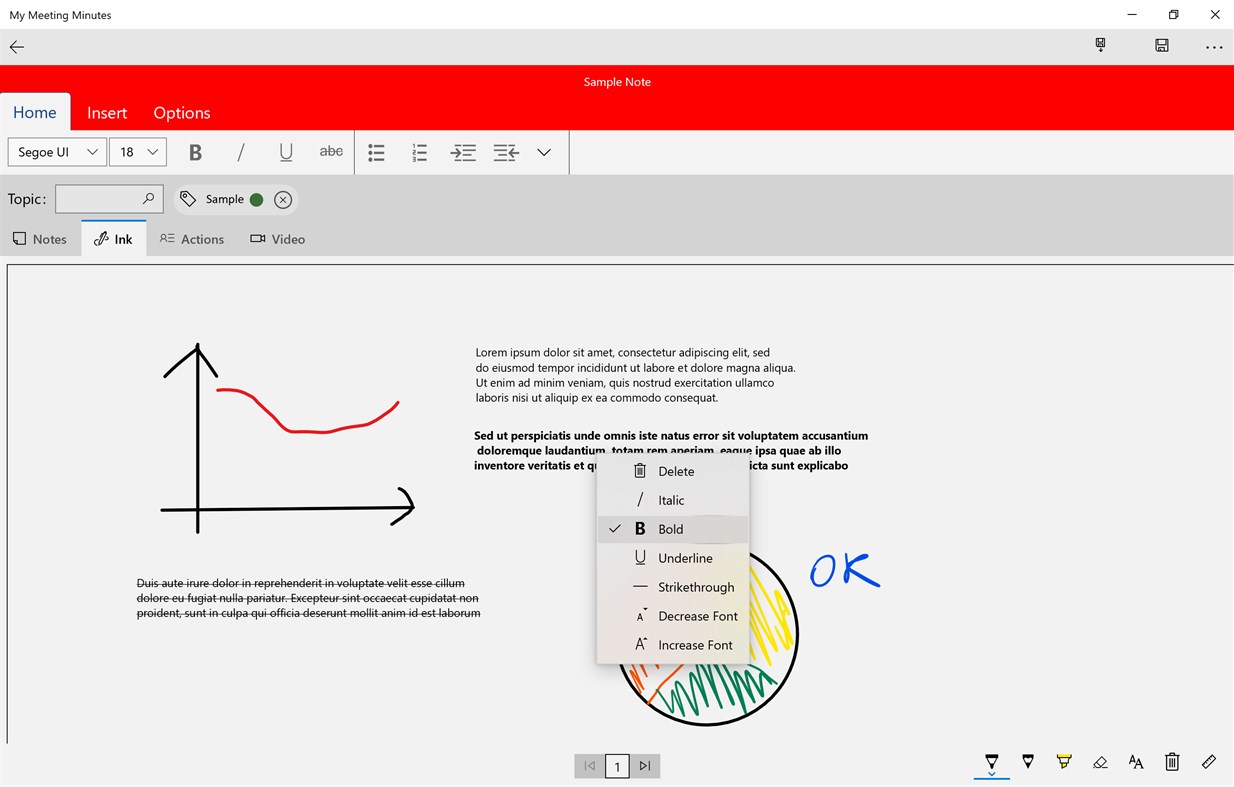The image size is (1234, 787).
Task: Select the eraser tool
Action: click(x=1100, y=762)
